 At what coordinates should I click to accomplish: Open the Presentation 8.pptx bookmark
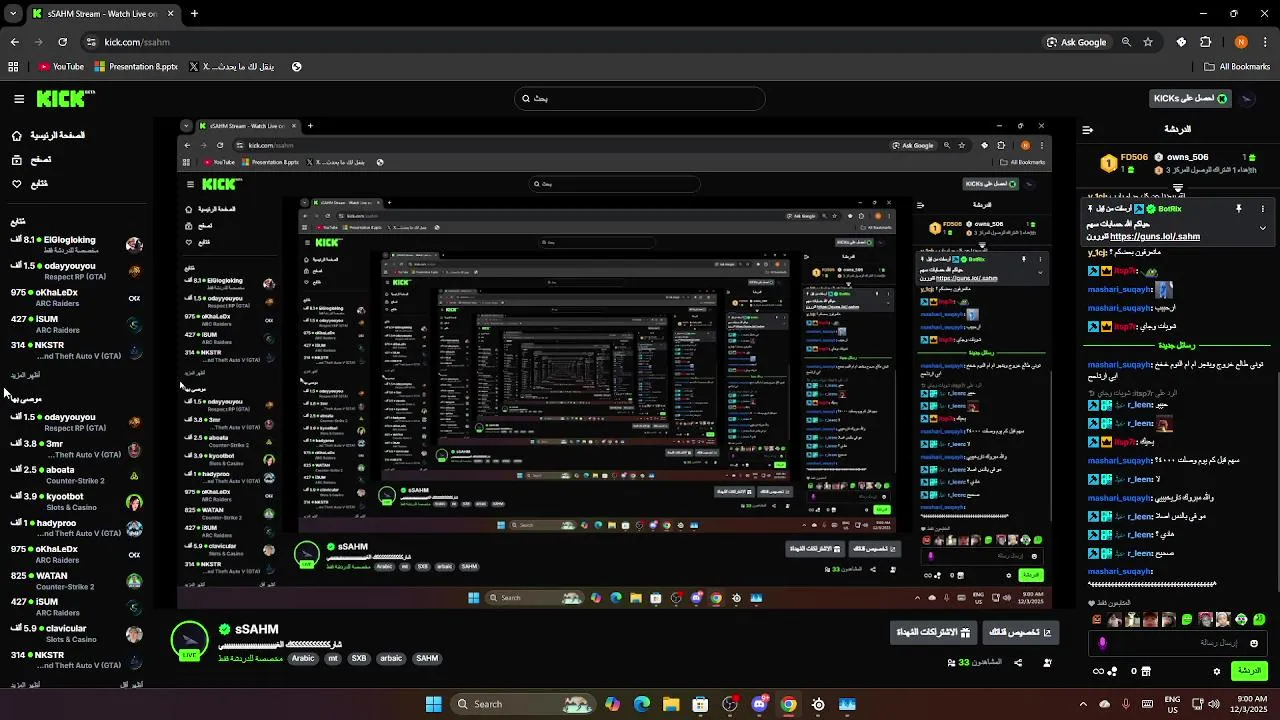(x=136, y=67)
